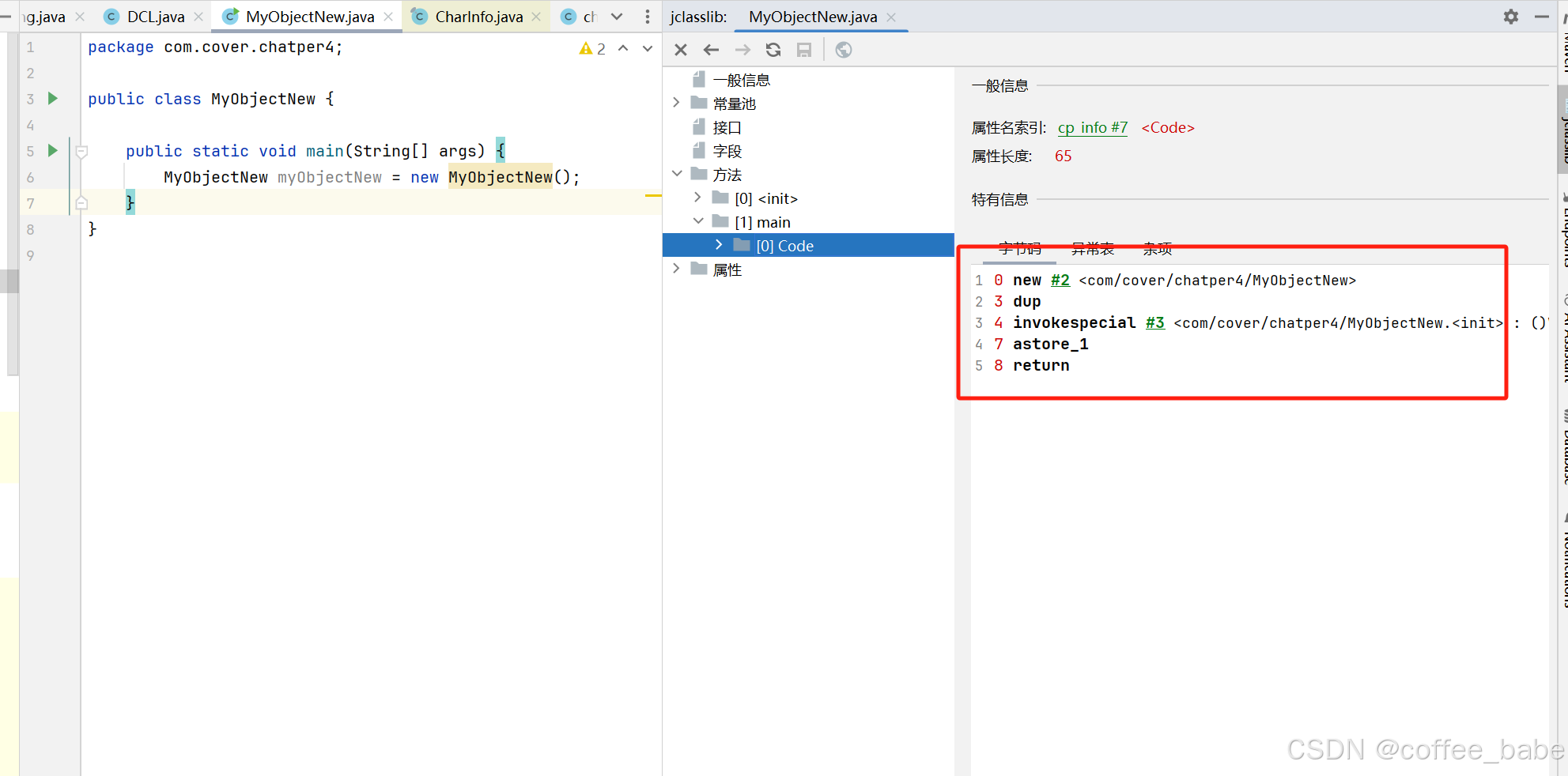Select 一般信息 in the class tree
Screen dimensions: 1568x776
(x=741, y=80)
